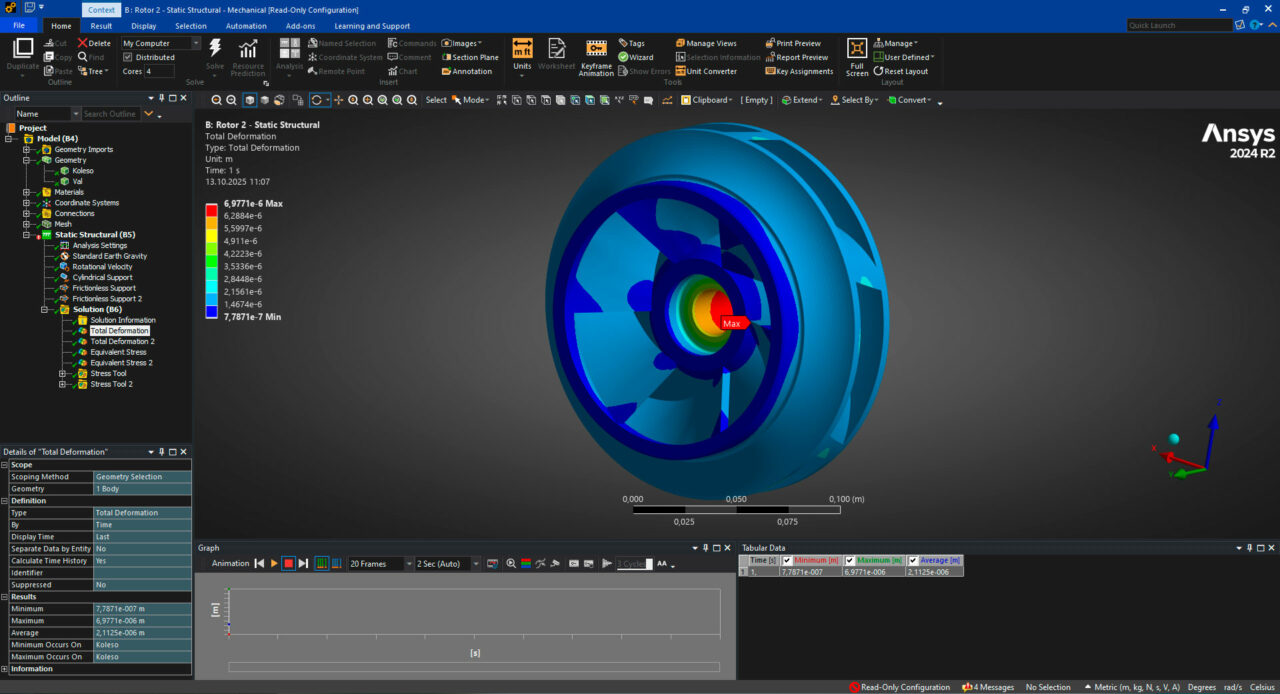1280x694 pixels.
Task: Click the Section Plane icon
Action: [447, 57]
